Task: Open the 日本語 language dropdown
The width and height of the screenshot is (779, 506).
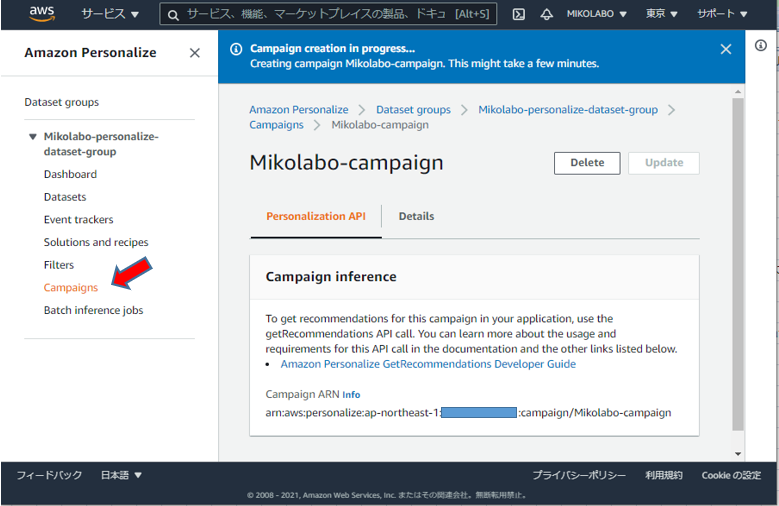Action: (121, 475)
